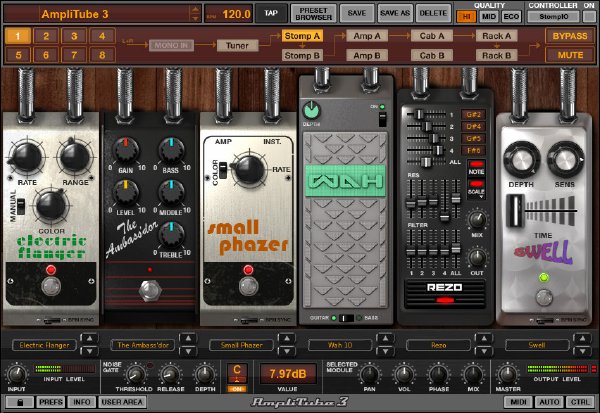Click the lock icon in bottom bar
This screenshot has width=600, height=413.
click(x=20, y=402)
